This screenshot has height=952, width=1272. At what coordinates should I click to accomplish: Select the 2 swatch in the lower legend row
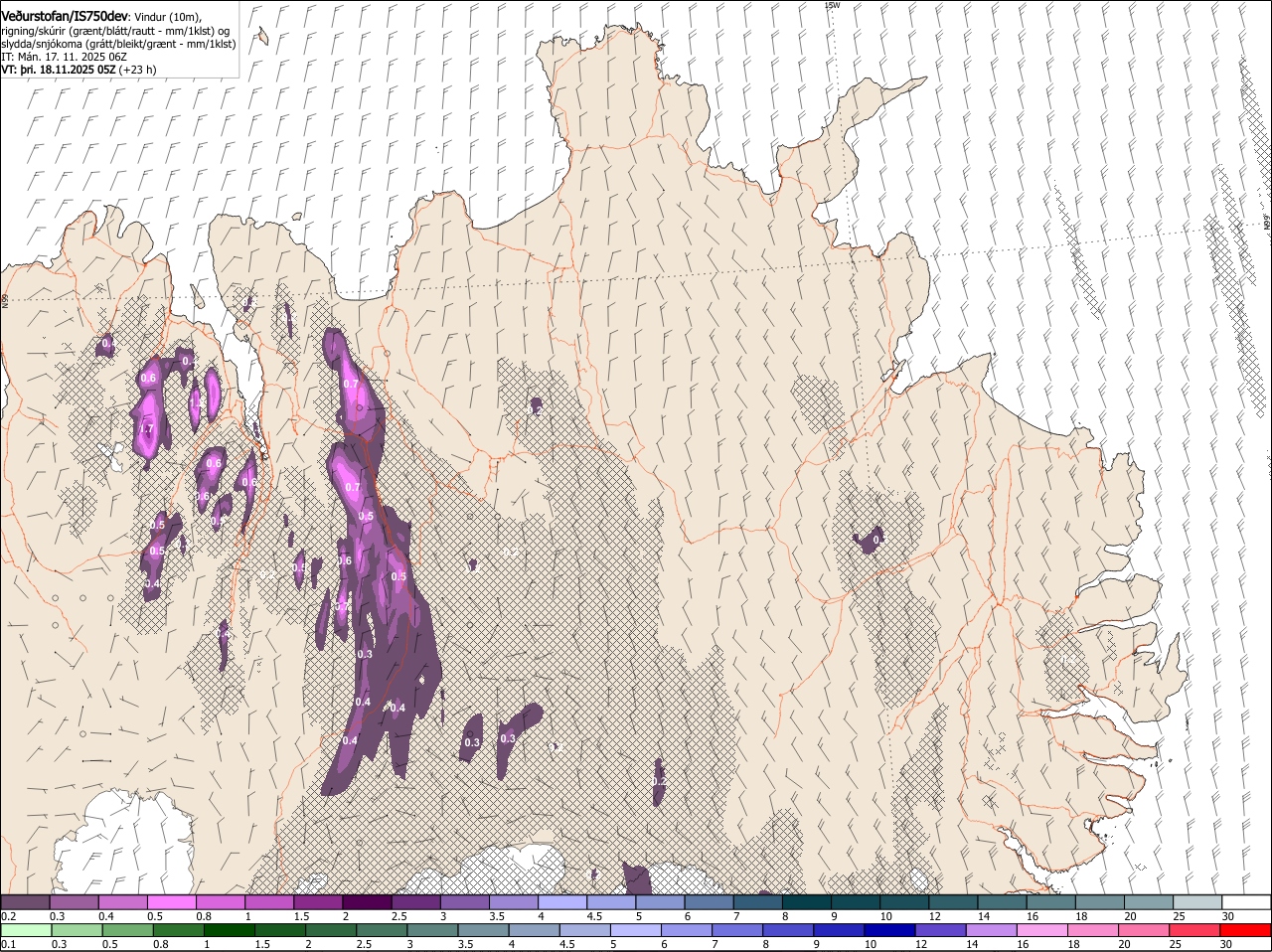(331, 930)
